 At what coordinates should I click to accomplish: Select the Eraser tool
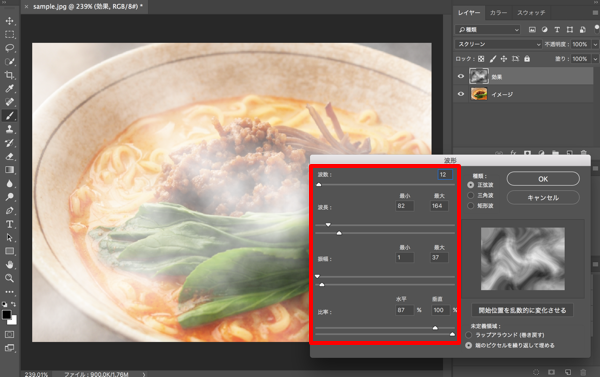10,156
